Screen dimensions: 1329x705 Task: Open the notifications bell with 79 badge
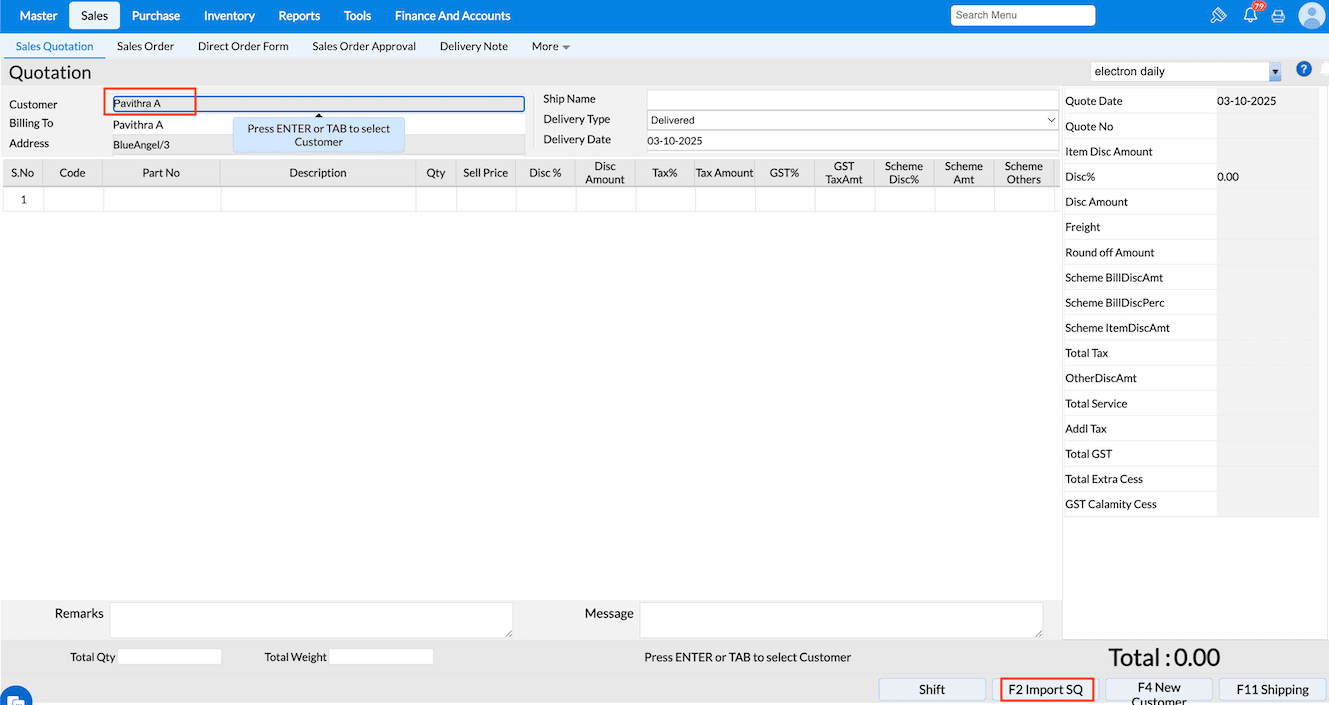click(1250, 15)
